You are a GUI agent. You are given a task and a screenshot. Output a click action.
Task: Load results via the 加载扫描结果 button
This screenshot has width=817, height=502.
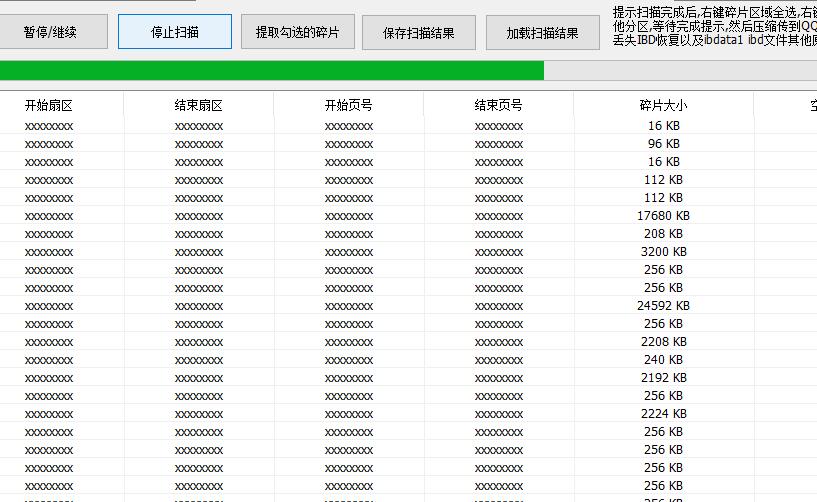[542, 32]
